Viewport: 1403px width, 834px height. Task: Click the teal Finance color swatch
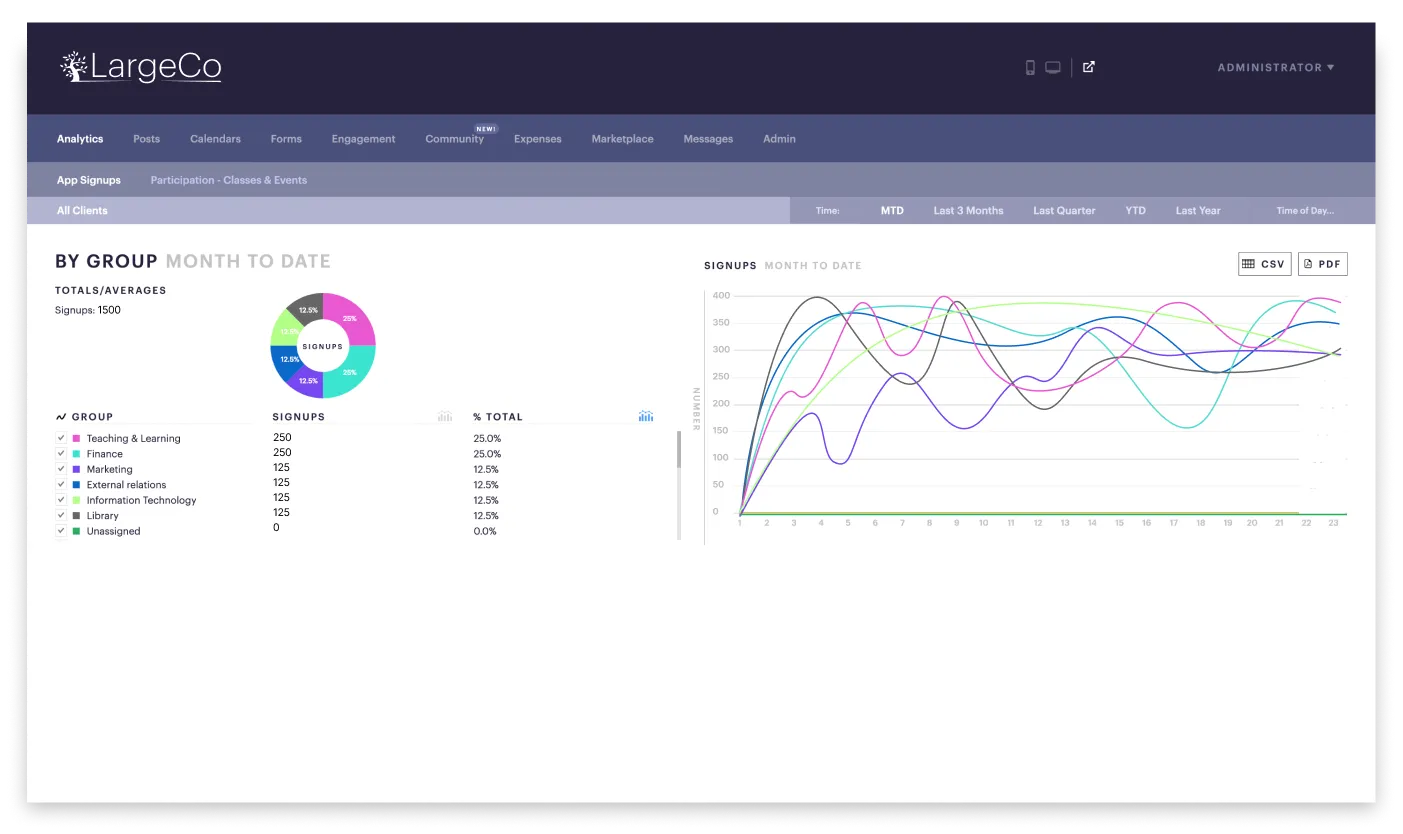[x=76, y=454]
